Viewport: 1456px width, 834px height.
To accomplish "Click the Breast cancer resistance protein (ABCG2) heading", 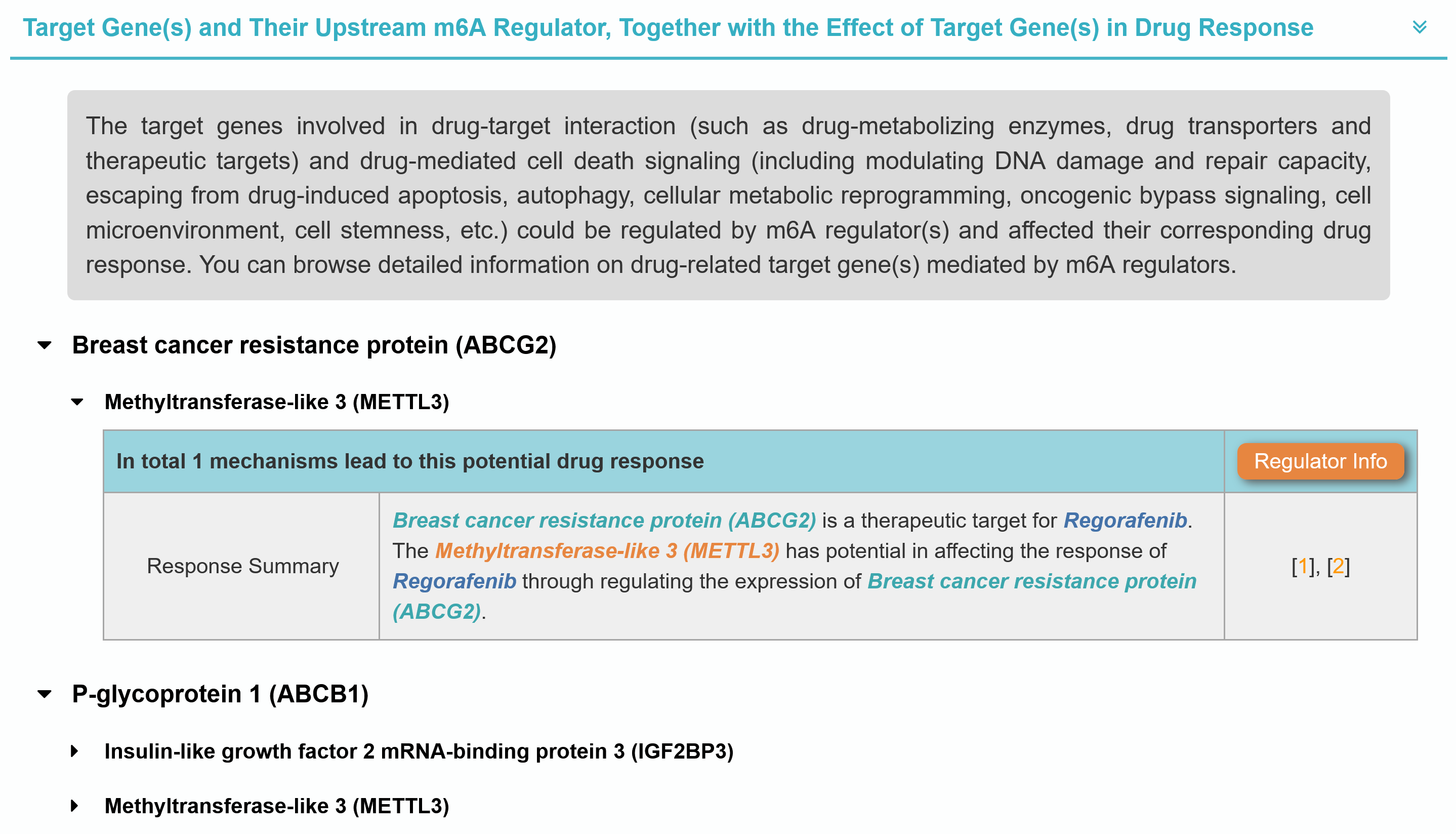I will [314, 345].
